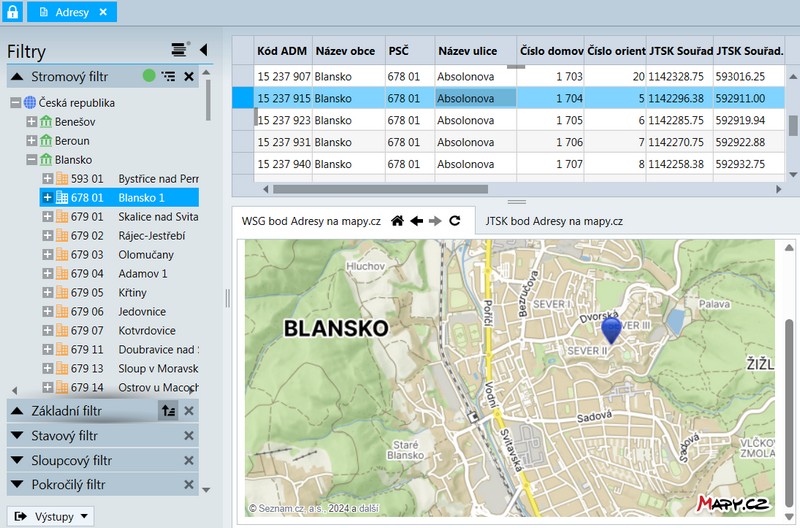Click the tree list icon in Stromový filtr
The width and height of the screenshot is (800, 528).
coord(168,76)
